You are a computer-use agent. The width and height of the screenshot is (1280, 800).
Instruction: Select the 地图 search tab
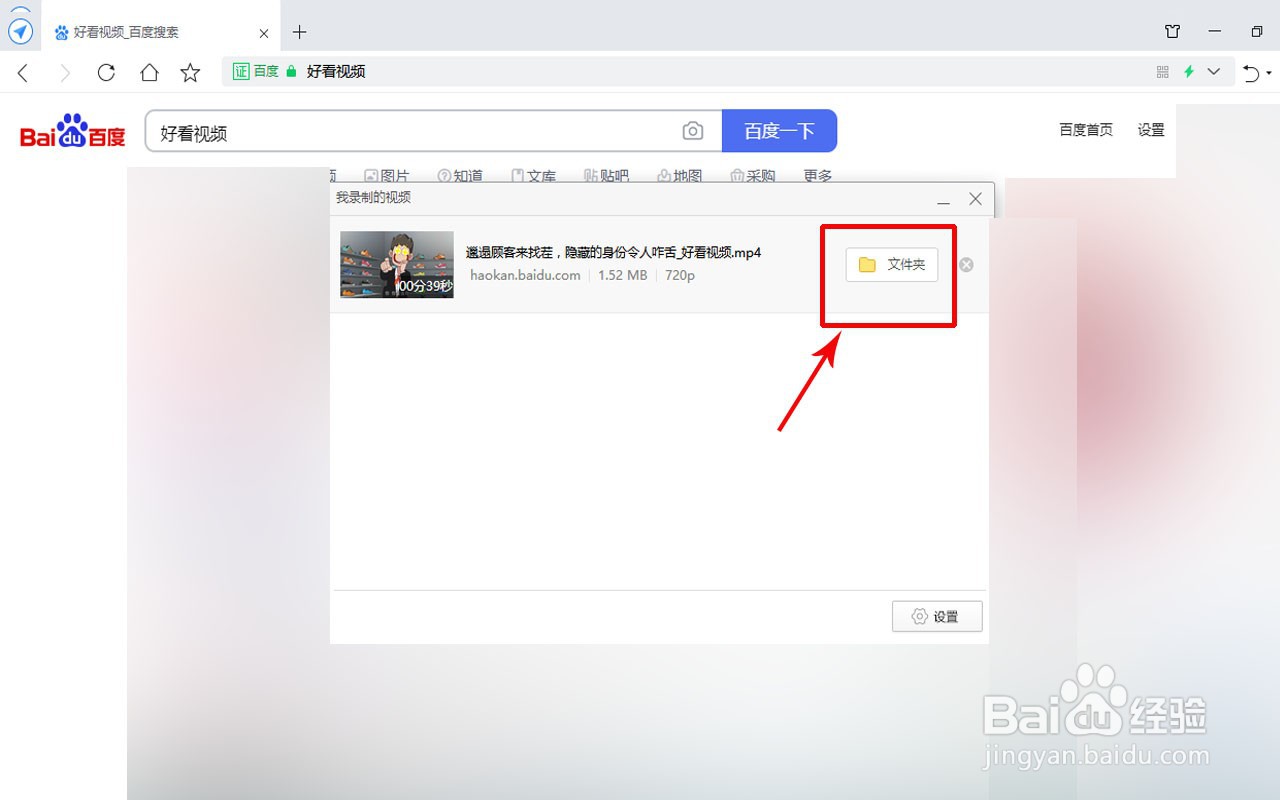(x=679, y=175)
